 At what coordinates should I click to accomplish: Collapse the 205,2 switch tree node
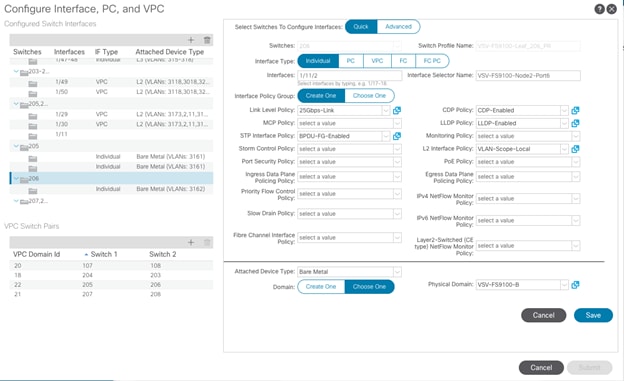point(16,104)
